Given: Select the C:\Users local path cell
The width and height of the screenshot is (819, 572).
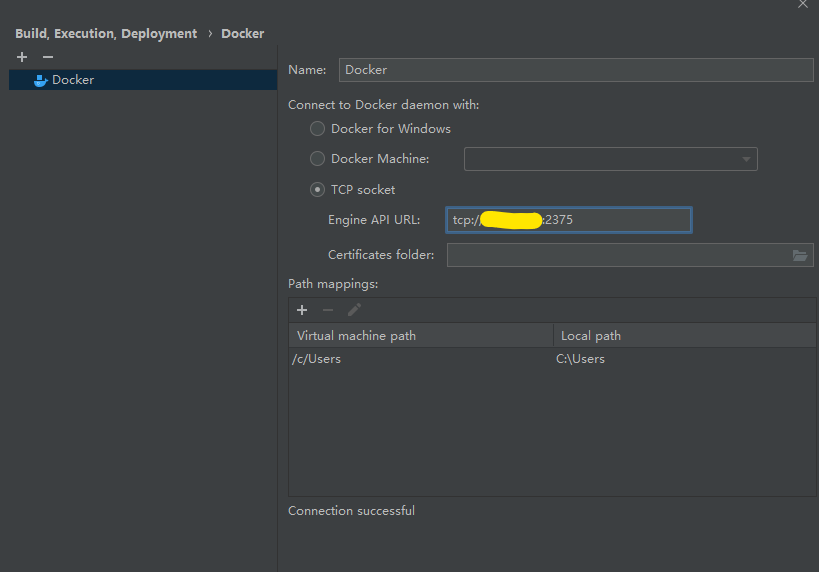Looking at the screenshot, I should (685, 359).
